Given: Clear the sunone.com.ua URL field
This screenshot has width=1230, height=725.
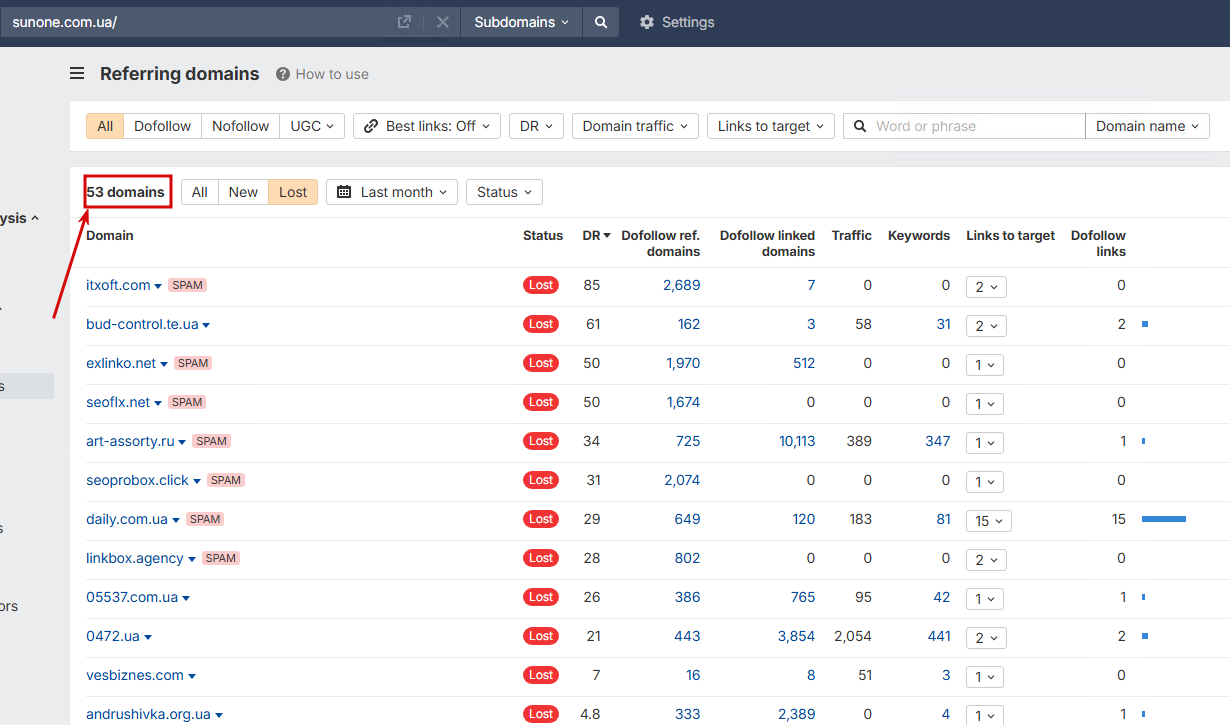Looking at the screenshot, I should (443, 22).
